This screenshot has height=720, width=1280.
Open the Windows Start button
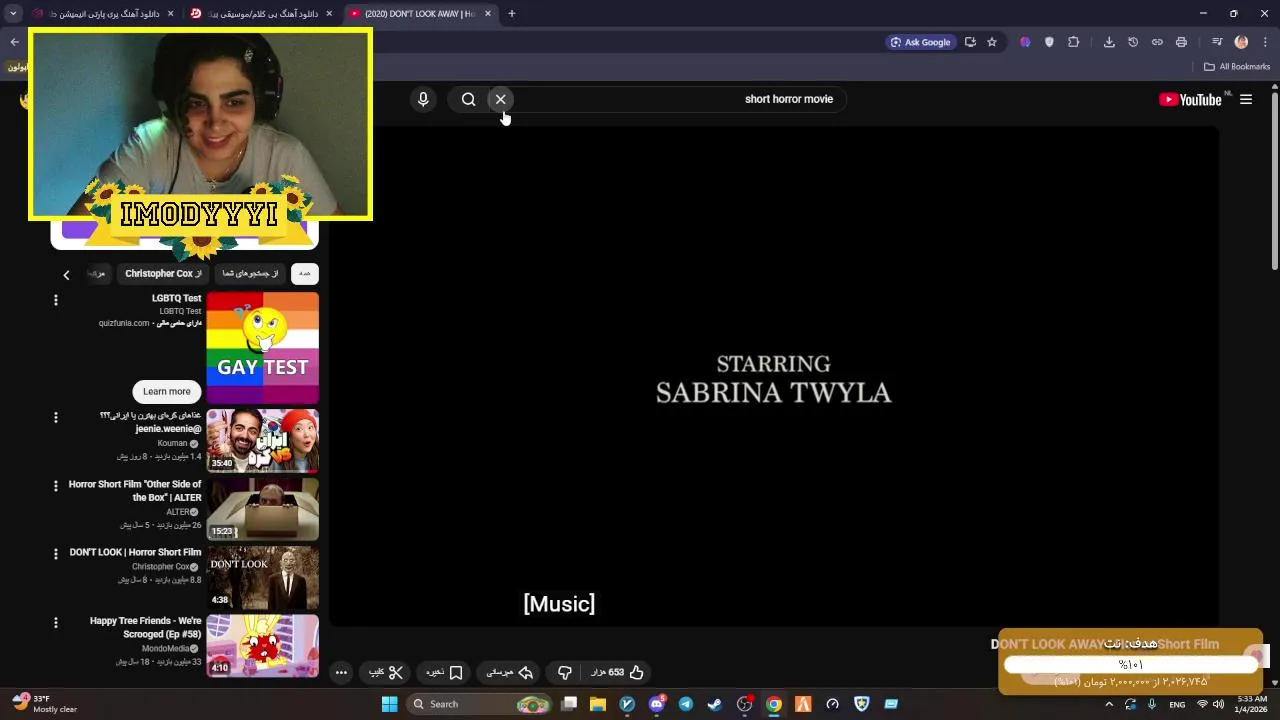pos(390,704)
